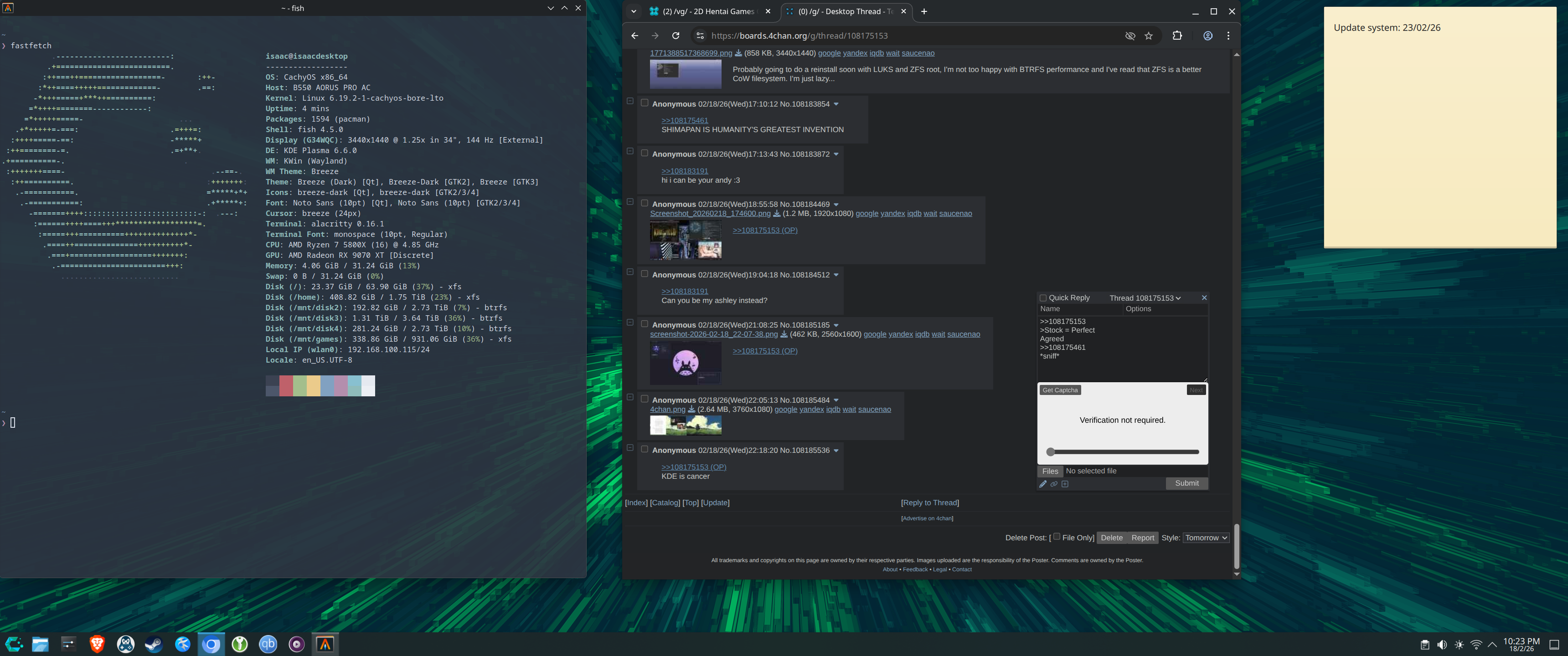Image resolution: width=1568 pixels, height=656 pixels.
Task: Open a new browser tab
Action: tap(923, 11)
